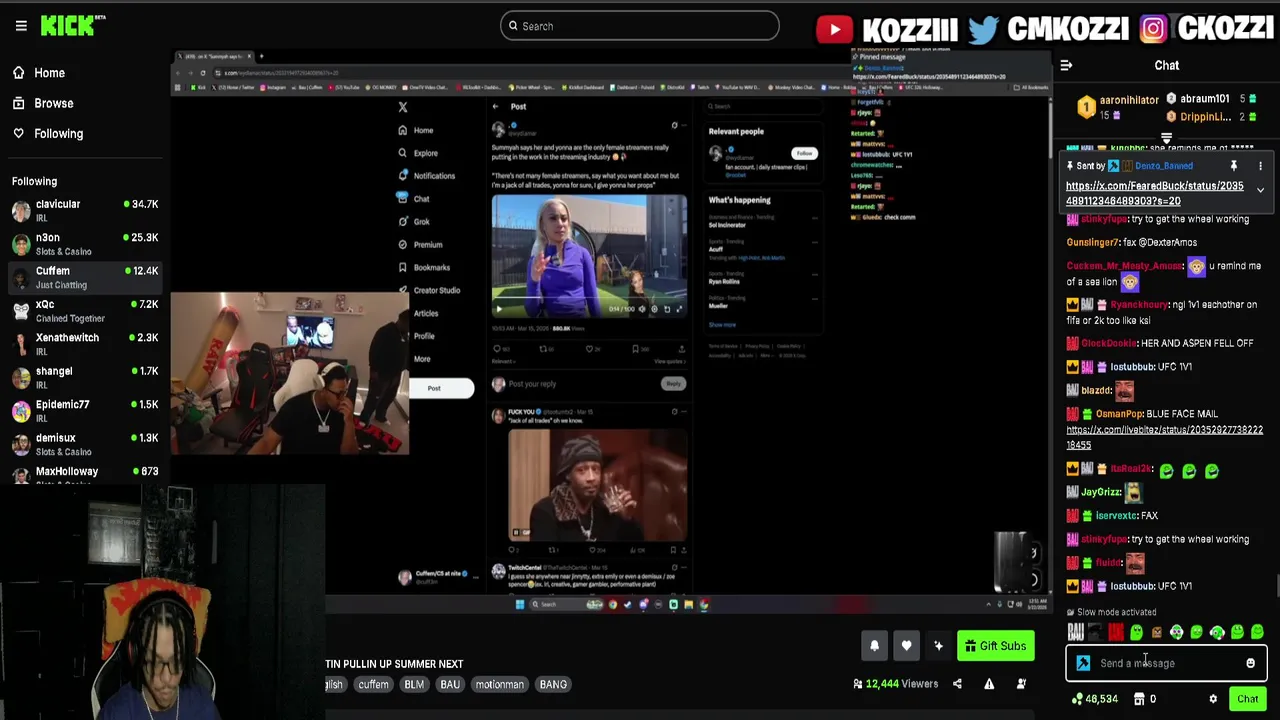The image size is (1280, 720).
Task: Open the chat shop icon
Action: (1139, 699)
